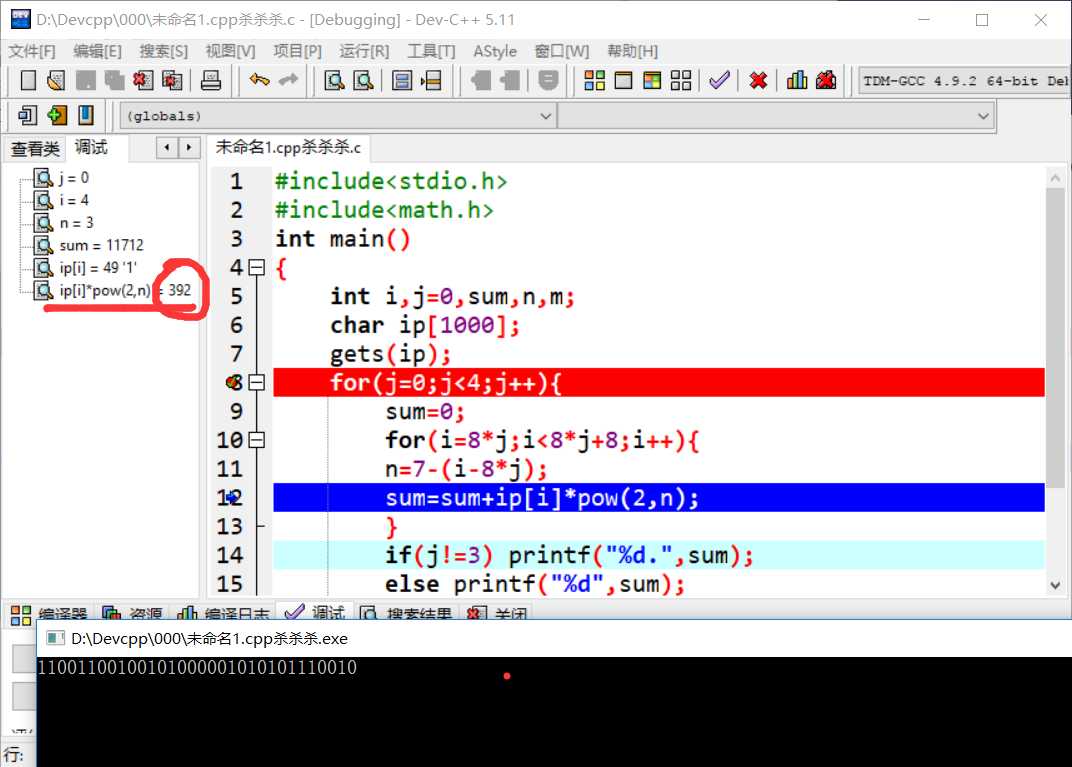Screen dimensions: 1072x767
Task: Click the Go to function icon
Action: click(x=402, y=81)
